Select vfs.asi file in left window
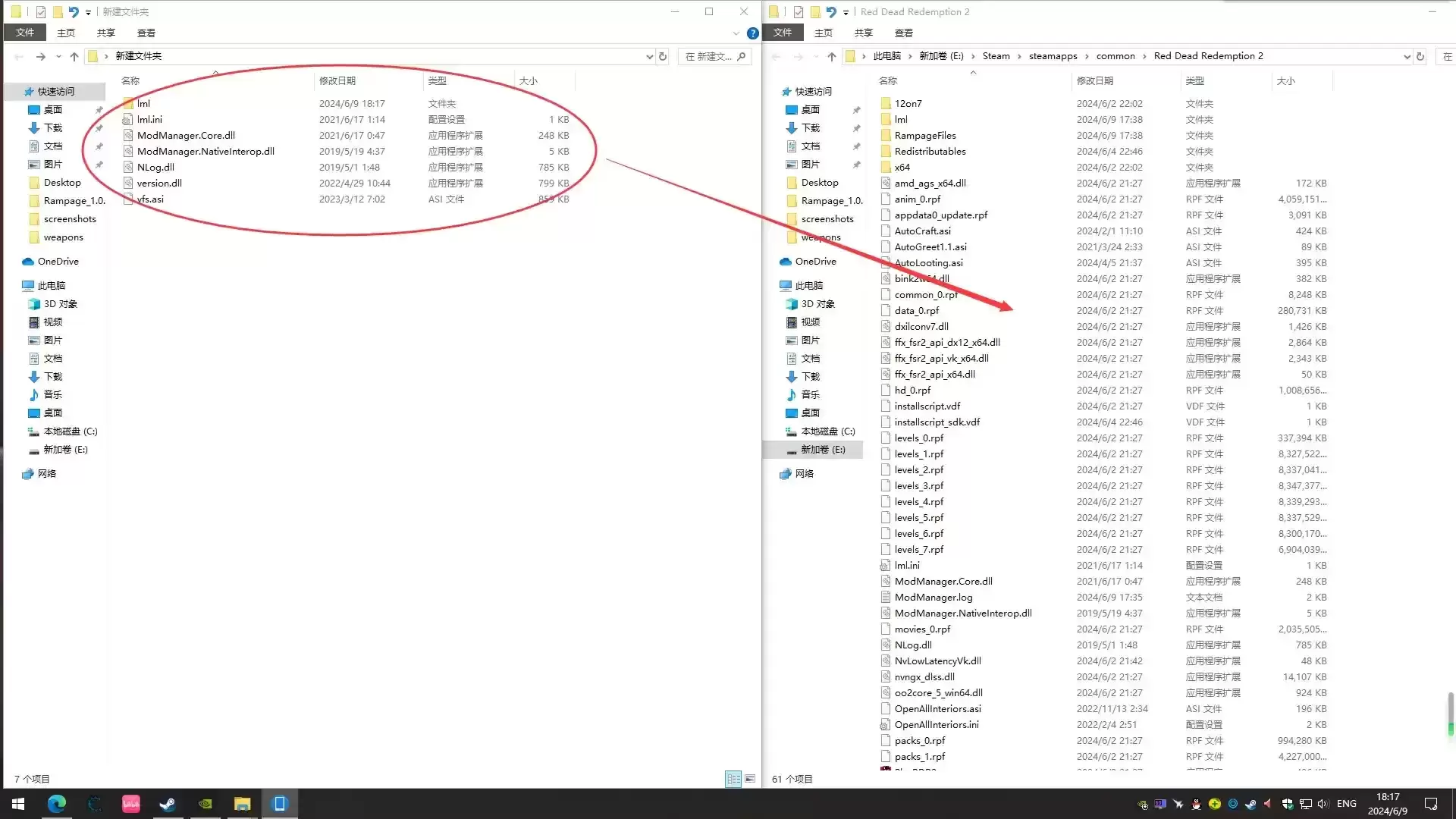The width and height of the screenshot is (1456, 819). coord(150,199)
